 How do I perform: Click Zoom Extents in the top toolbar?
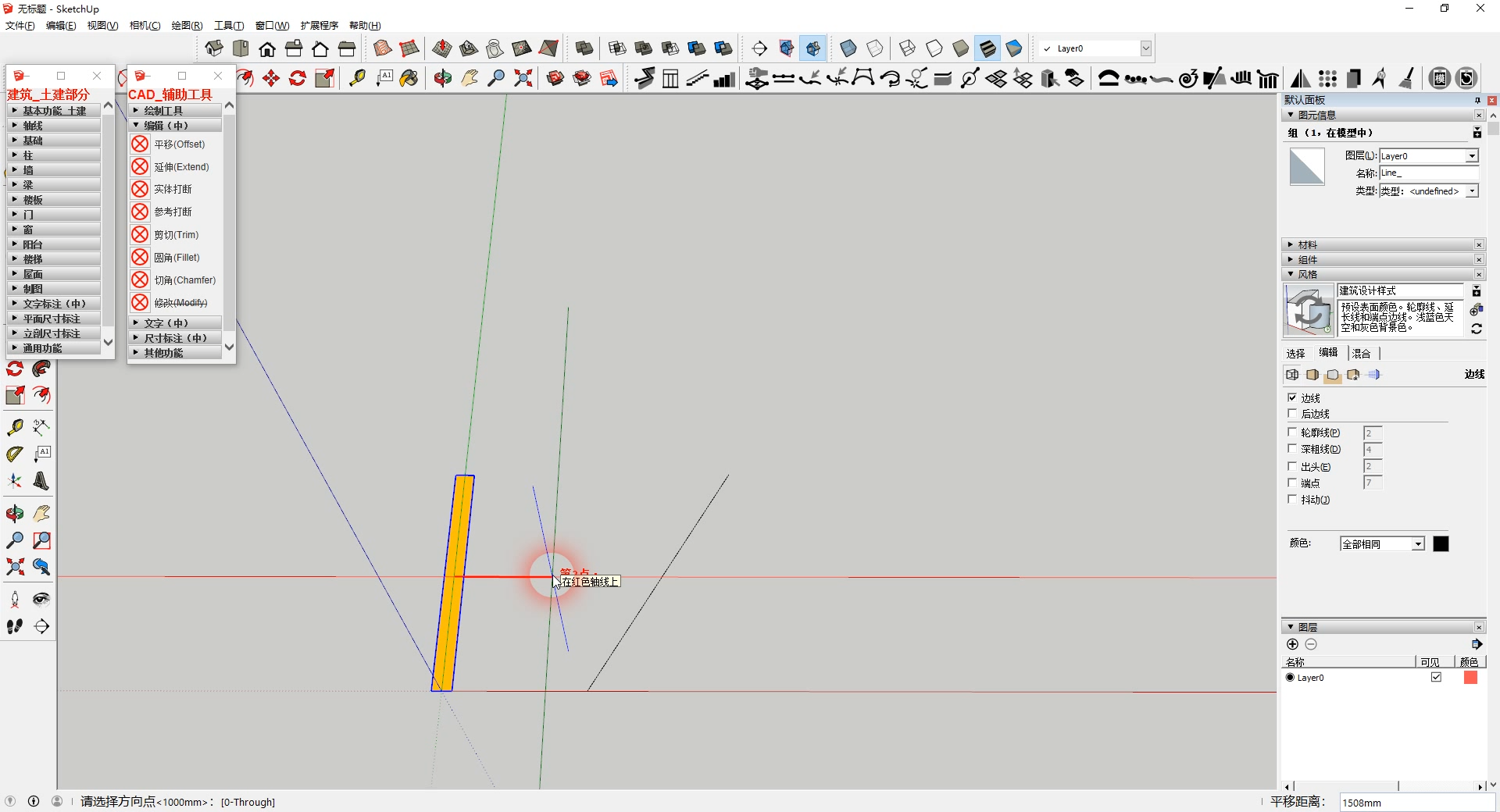(523, 78)
